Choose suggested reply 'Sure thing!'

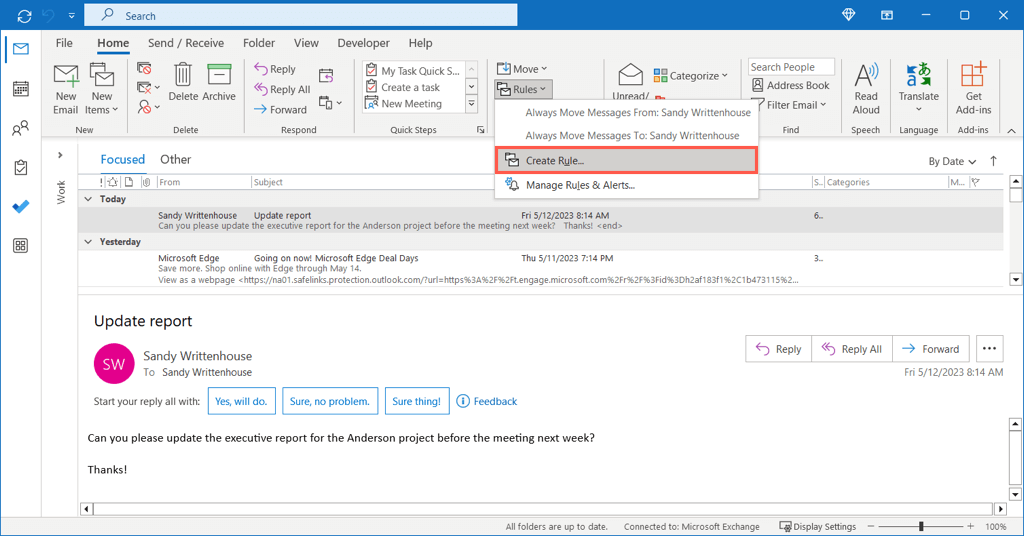[417, 401]
